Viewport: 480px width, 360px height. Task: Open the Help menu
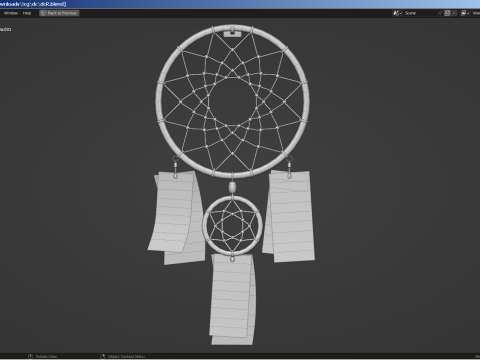tap(27, 13)
